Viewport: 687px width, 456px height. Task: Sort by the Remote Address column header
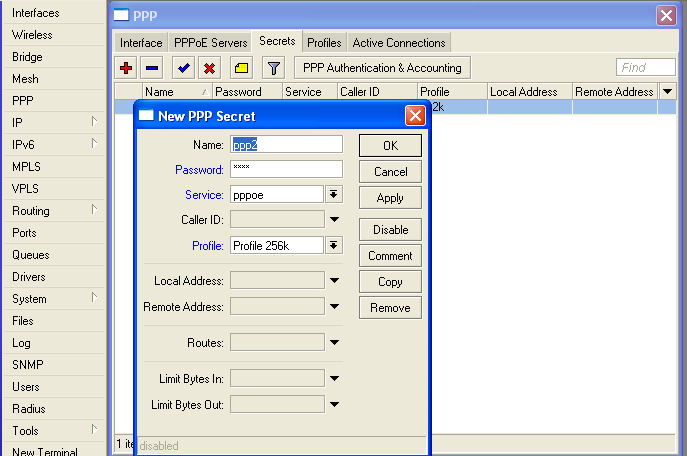[x=615, y=92]
